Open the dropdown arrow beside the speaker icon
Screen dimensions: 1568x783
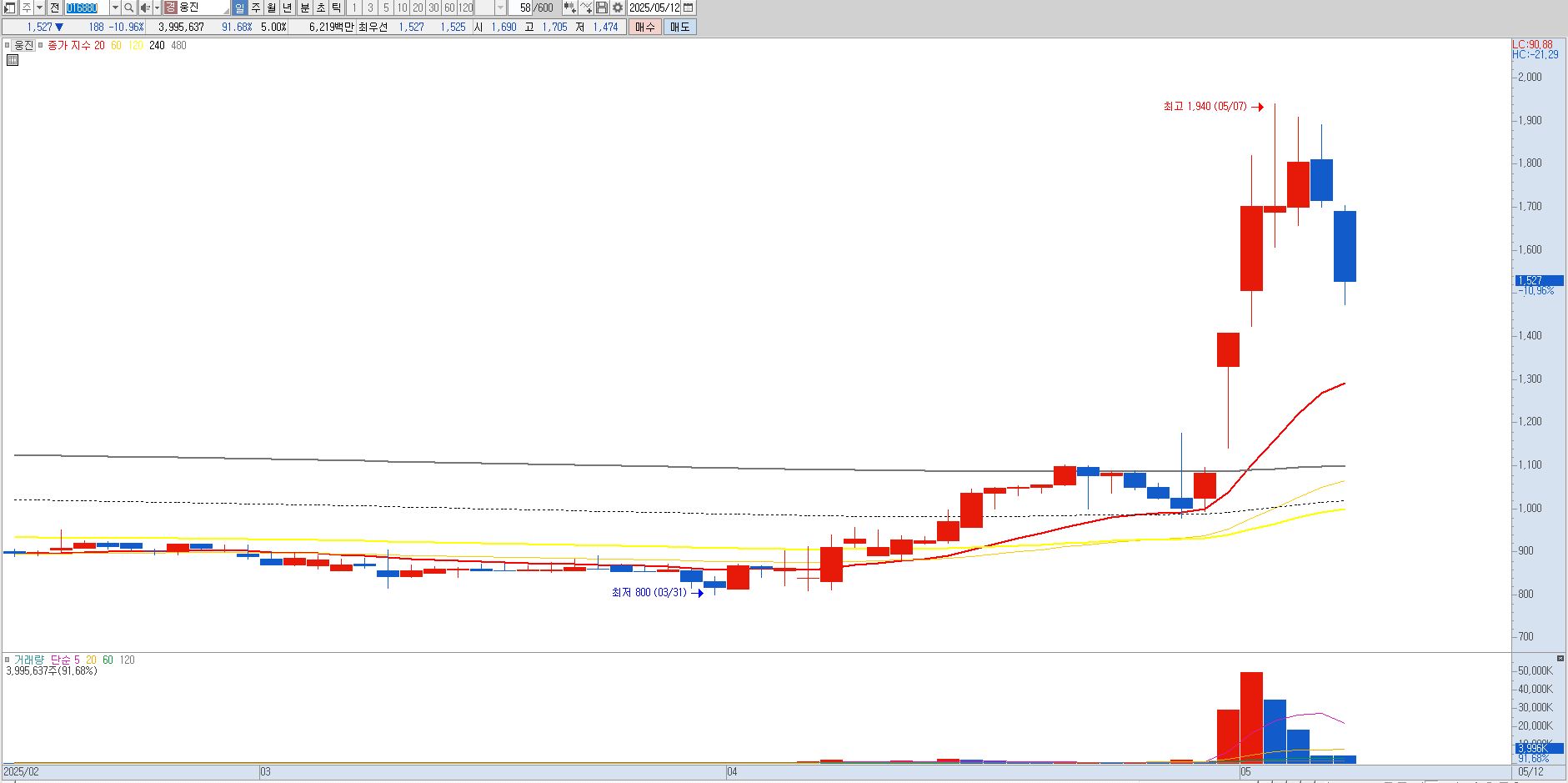(157, 8)
